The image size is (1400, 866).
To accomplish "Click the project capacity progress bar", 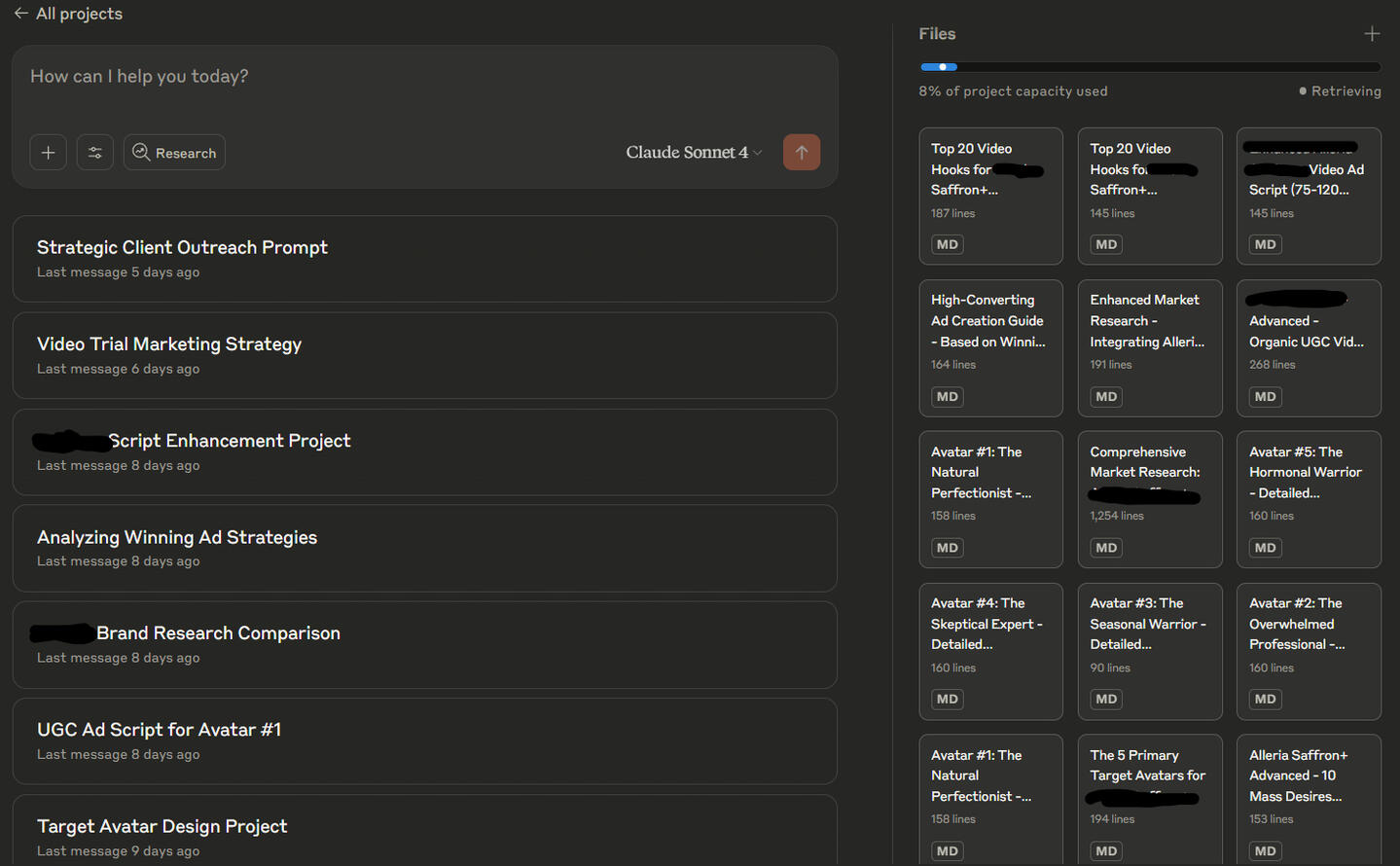I will (1149, 67).
